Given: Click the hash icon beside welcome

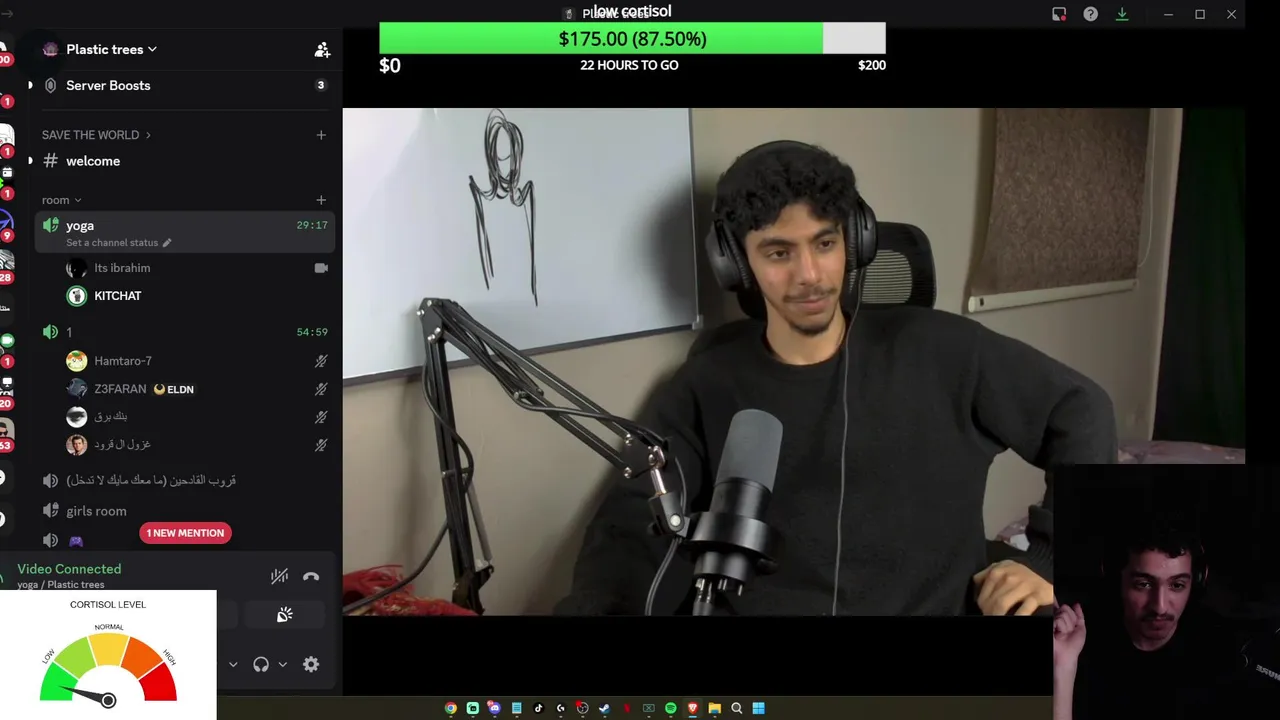Looking at the screenshot, I should tap(50, 161).
